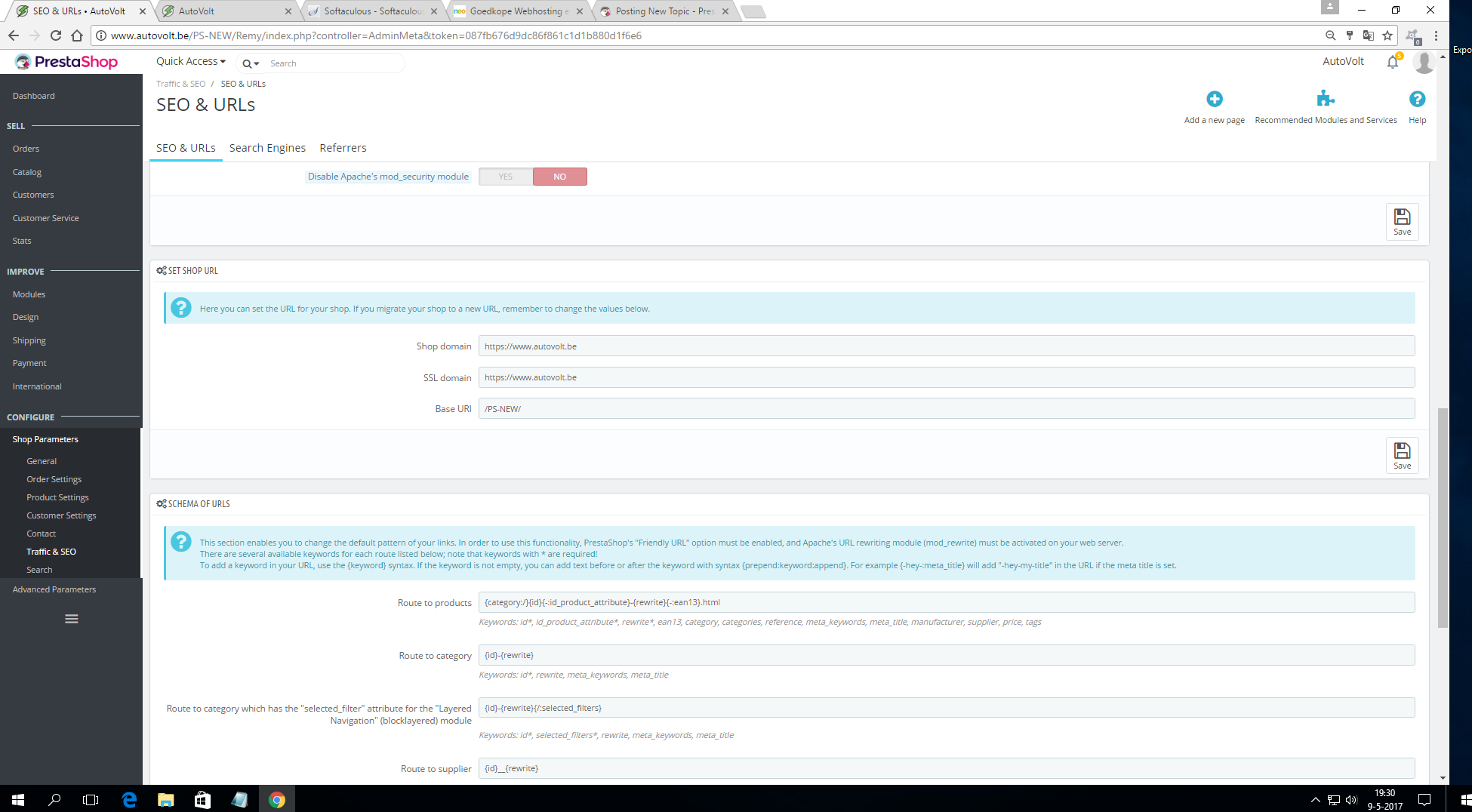
Task: Go back in browser history
Action: [x=14, y=35]
